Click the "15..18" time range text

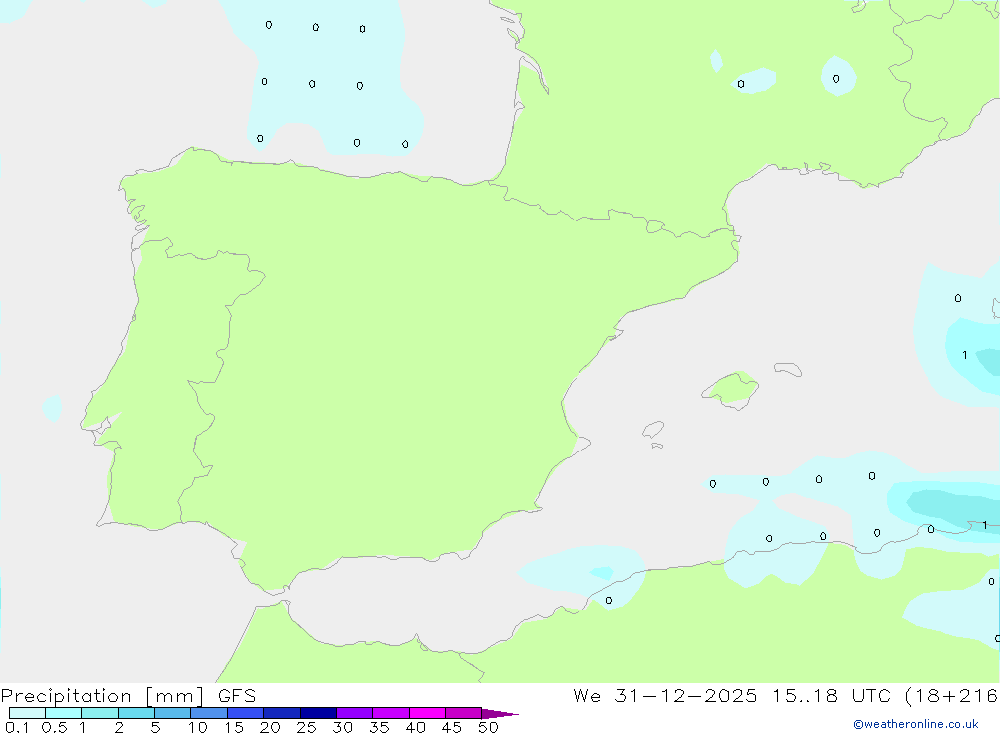(x=804, y=696)
